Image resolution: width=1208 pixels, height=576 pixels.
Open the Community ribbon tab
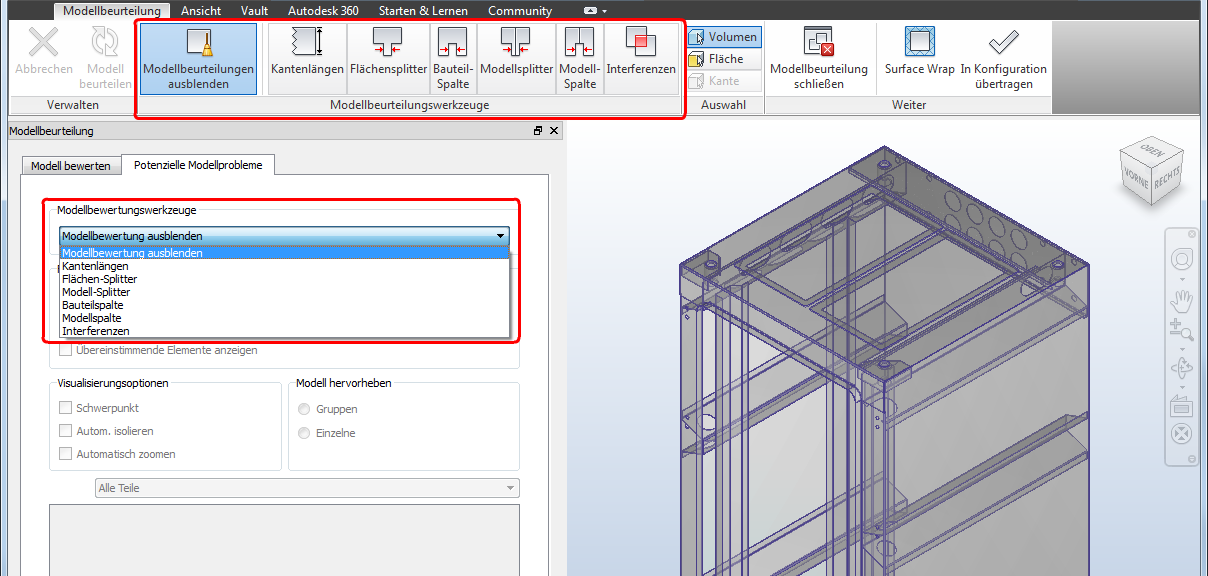[x=520, y=11]
